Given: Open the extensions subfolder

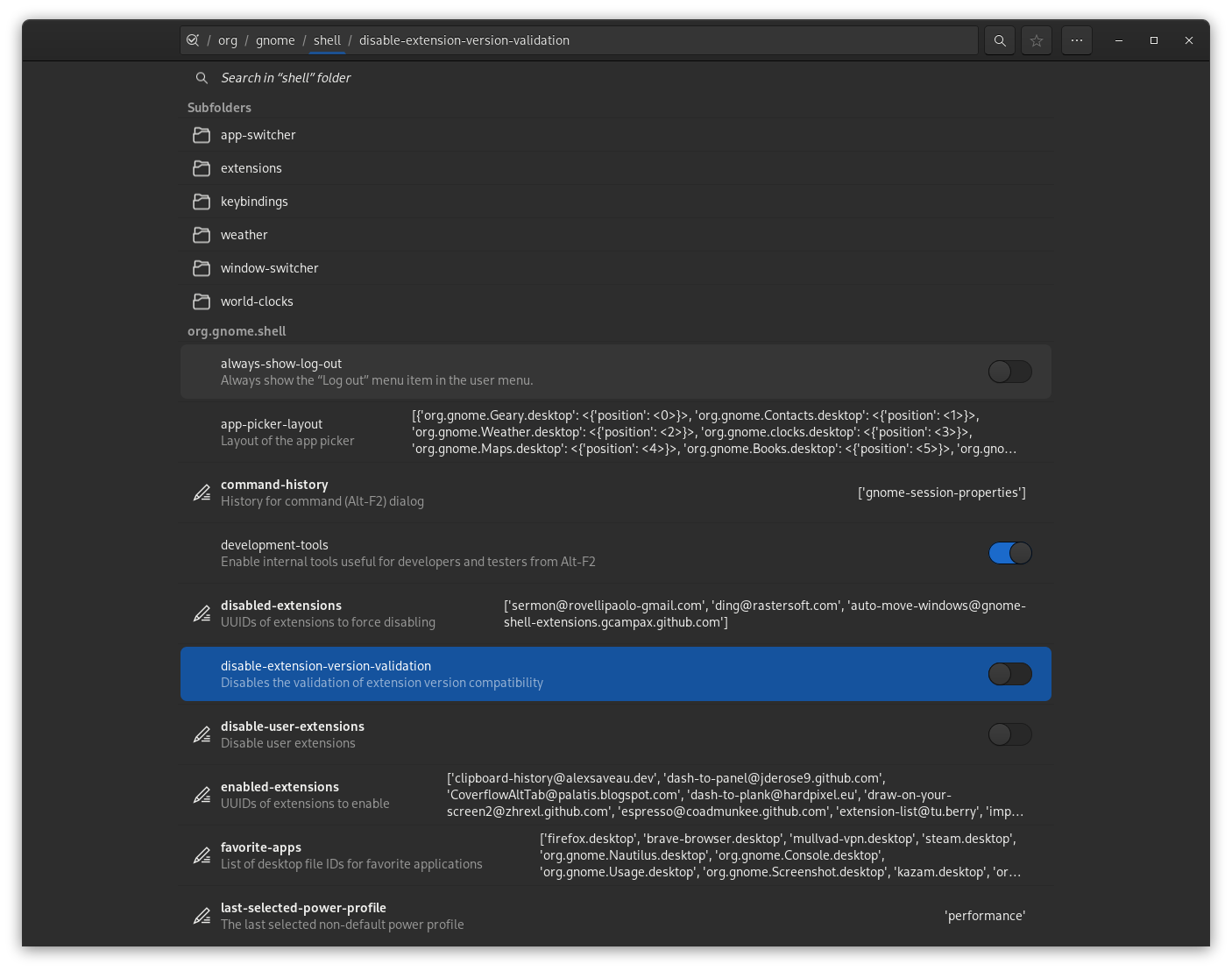Looking at the screenshot, I should [x=251, y=168].
